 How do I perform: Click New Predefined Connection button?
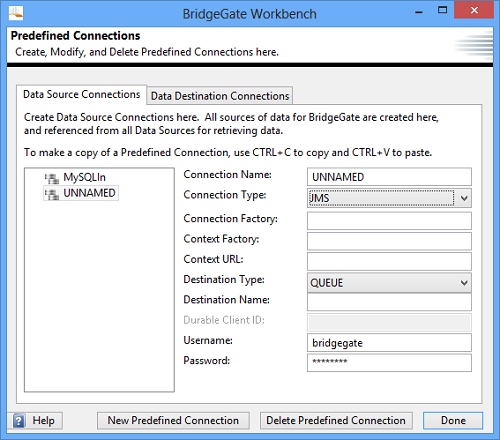[173, 421]
